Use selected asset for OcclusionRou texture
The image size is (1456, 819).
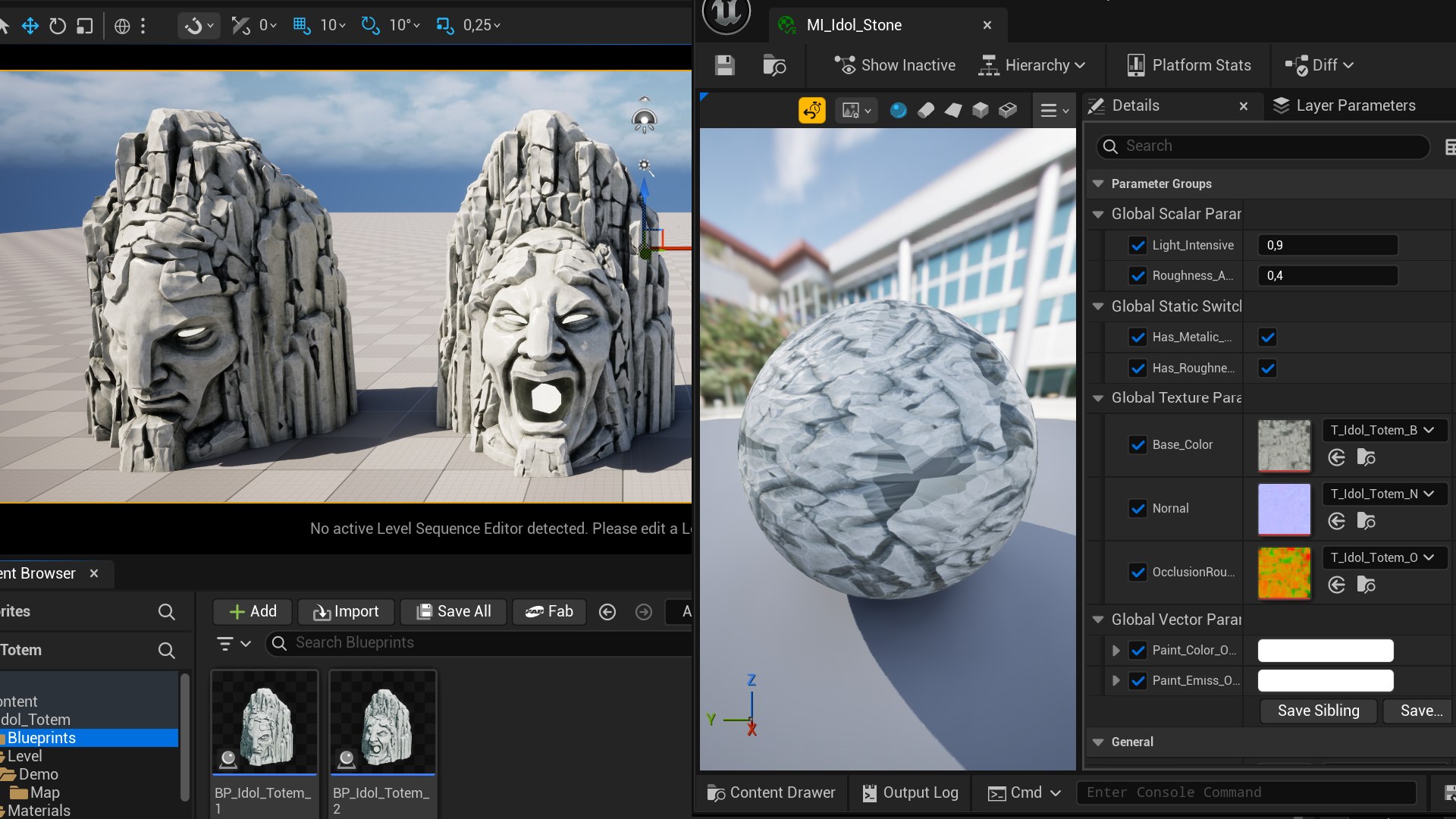[x=1337, y=585]
